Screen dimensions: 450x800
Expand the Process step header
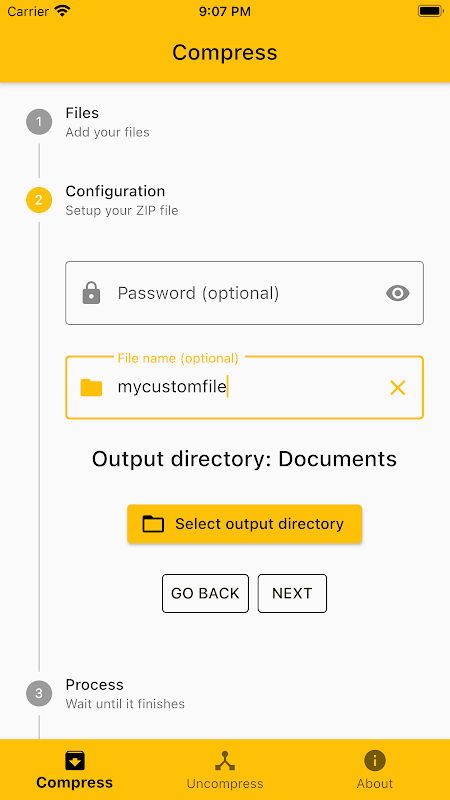[125, 693]
